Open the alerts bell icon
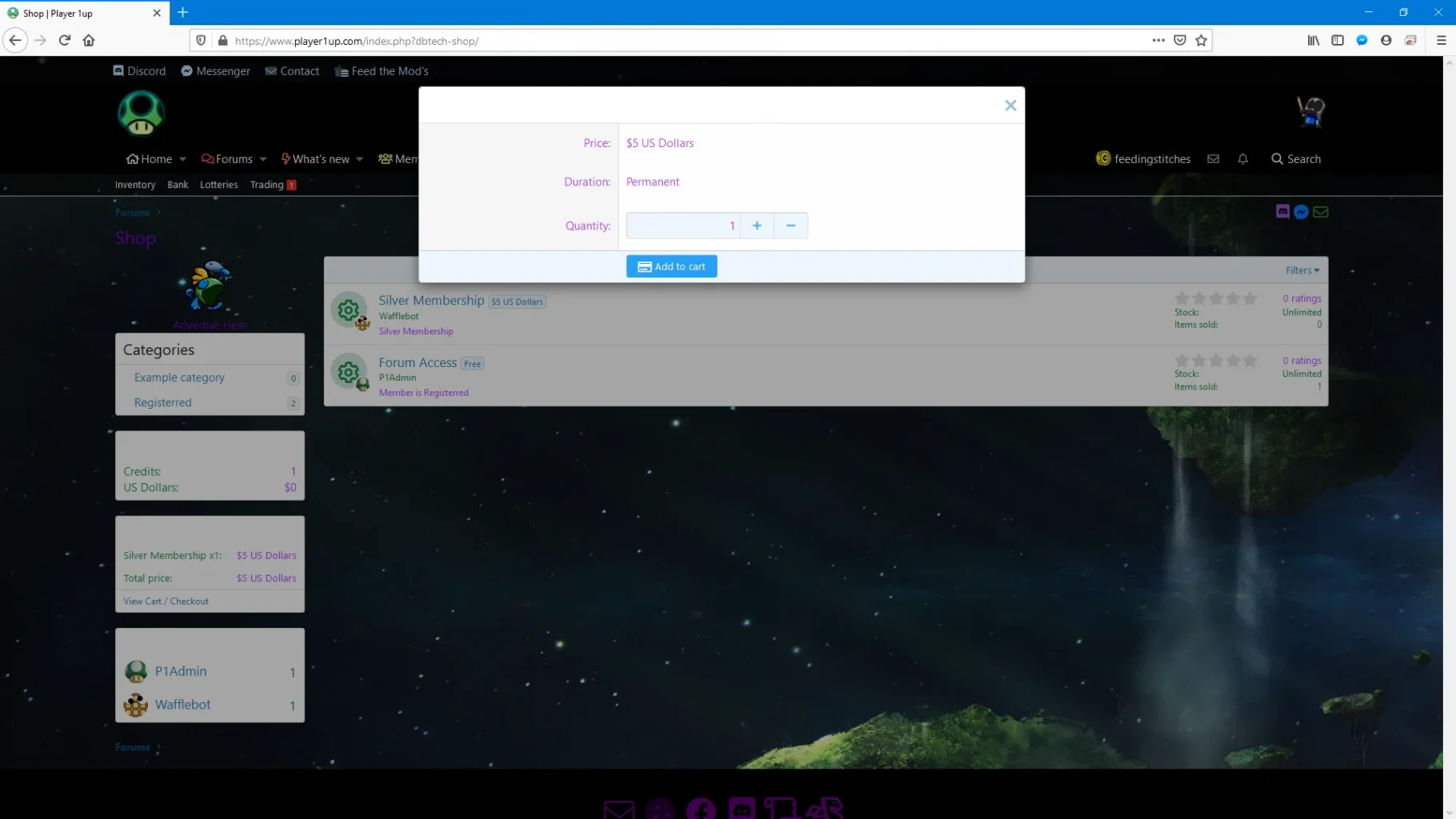The image size is (1456, 819). coord(1243,159)
